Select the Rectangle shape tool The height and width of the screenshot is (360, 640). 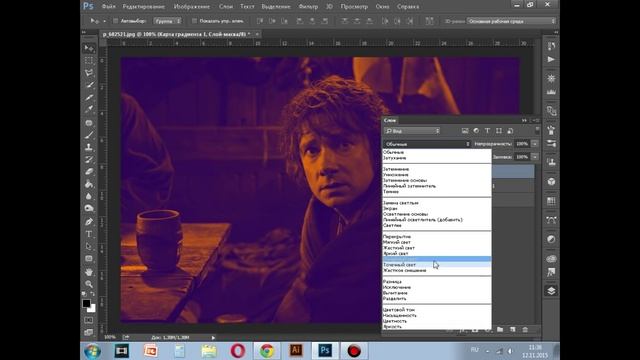(x=89, y=258)
